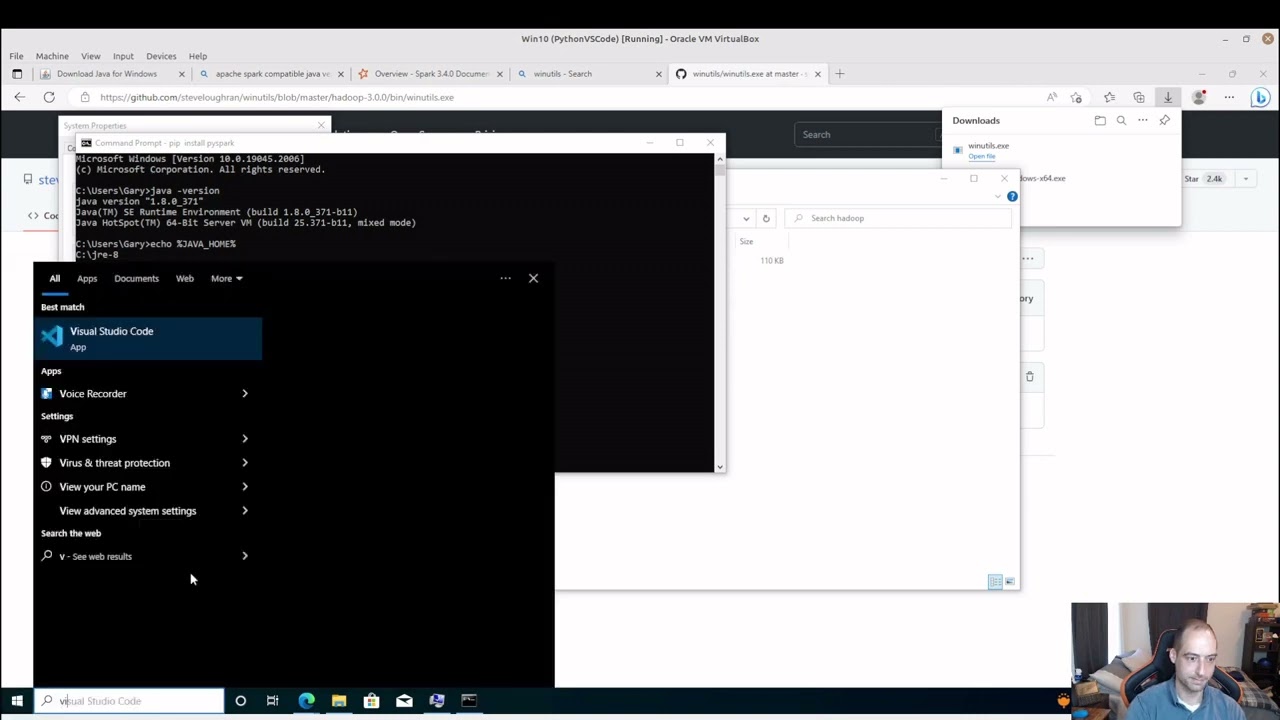Image resolution: width=1280 pixels, height=720 pixels.
Task: Open VPN settings search result
Action: [87, 439]
